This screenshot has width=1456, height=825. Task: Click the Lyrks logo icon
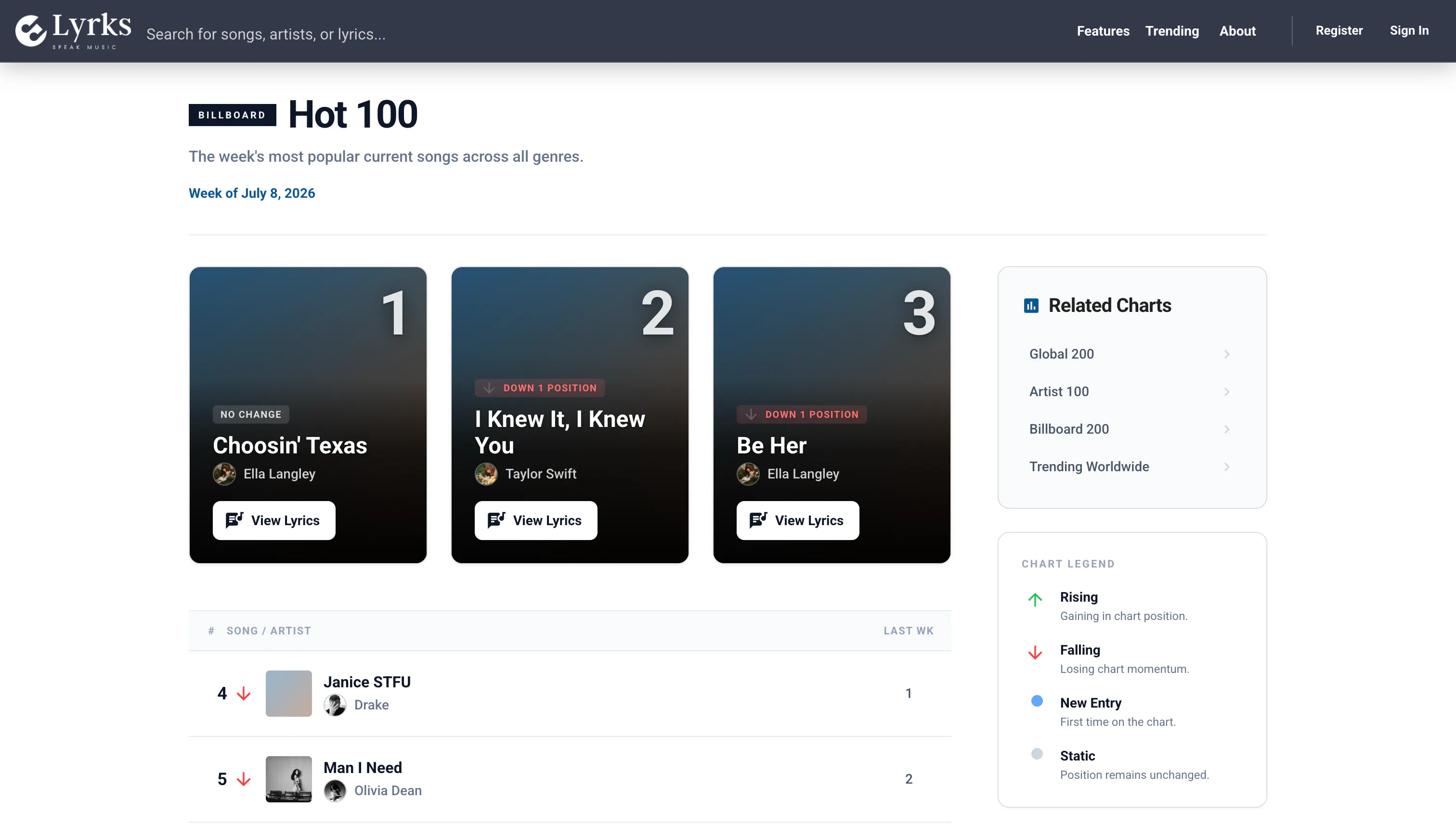pyautogui.click(x=31, y=31)
